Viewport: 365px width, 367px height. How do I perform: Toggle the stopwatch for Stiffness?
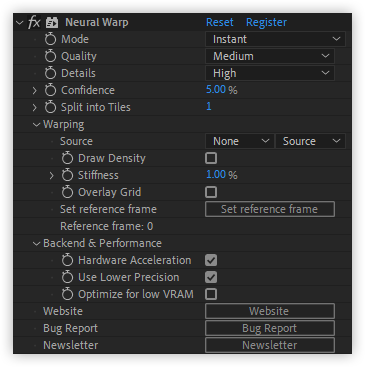click(67, 175)
